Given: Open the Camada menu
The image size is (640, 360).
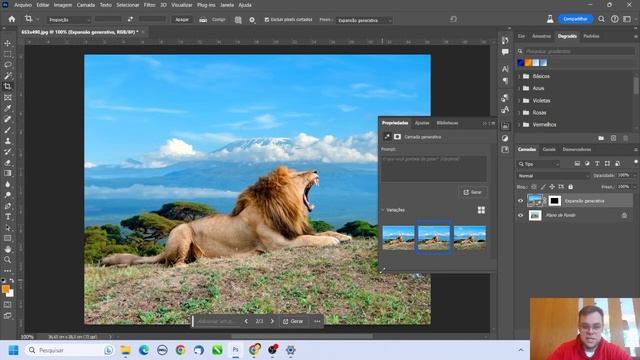Looking at the screenshot, I should click(x=86, y=5).
